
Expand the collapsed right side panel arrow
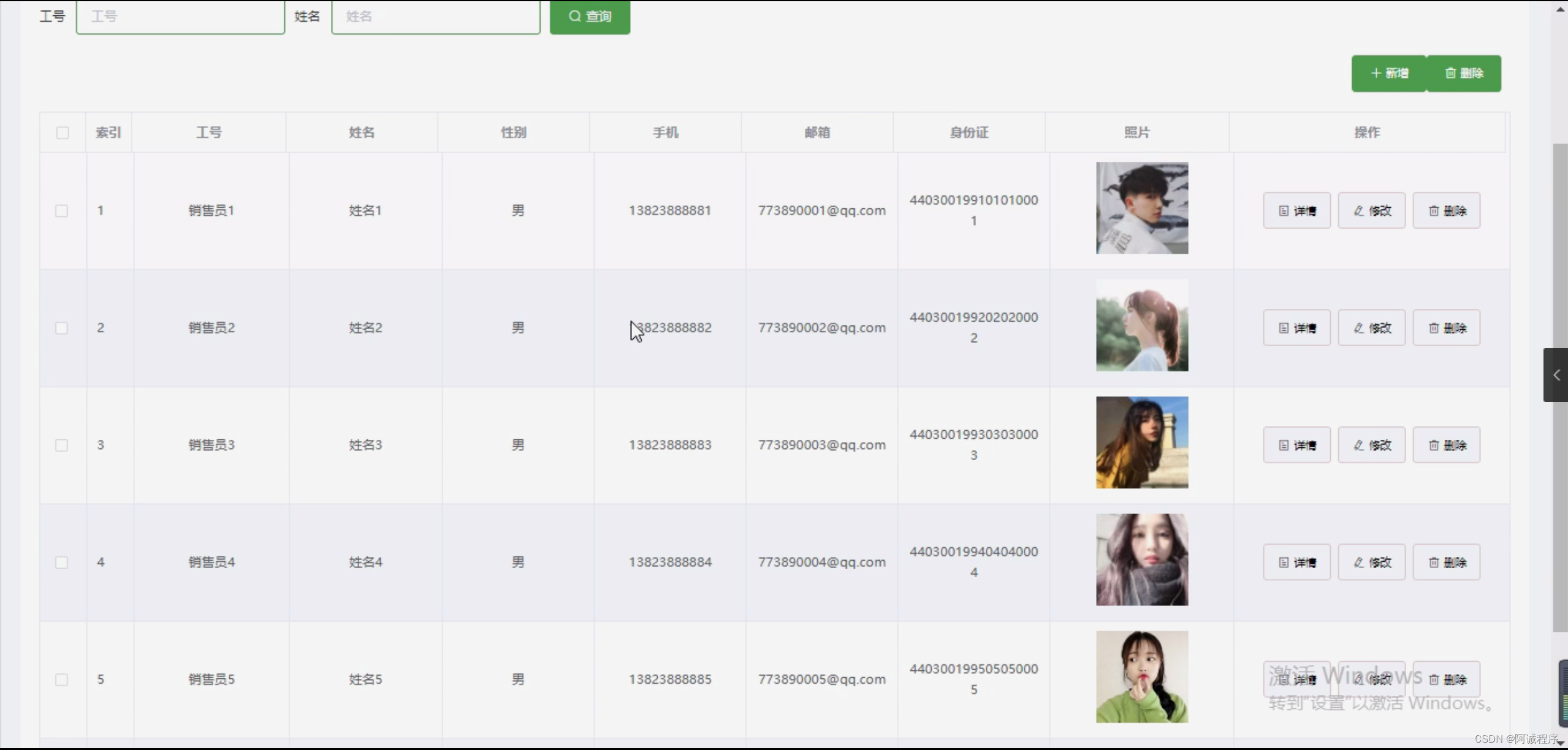[1556, 375]
